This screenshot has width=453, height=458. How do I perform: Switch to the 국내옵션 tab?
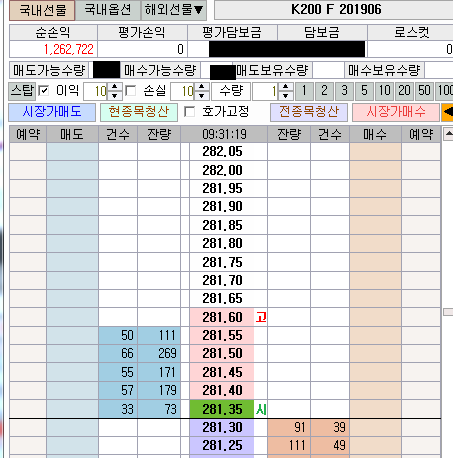click(108, 10)
